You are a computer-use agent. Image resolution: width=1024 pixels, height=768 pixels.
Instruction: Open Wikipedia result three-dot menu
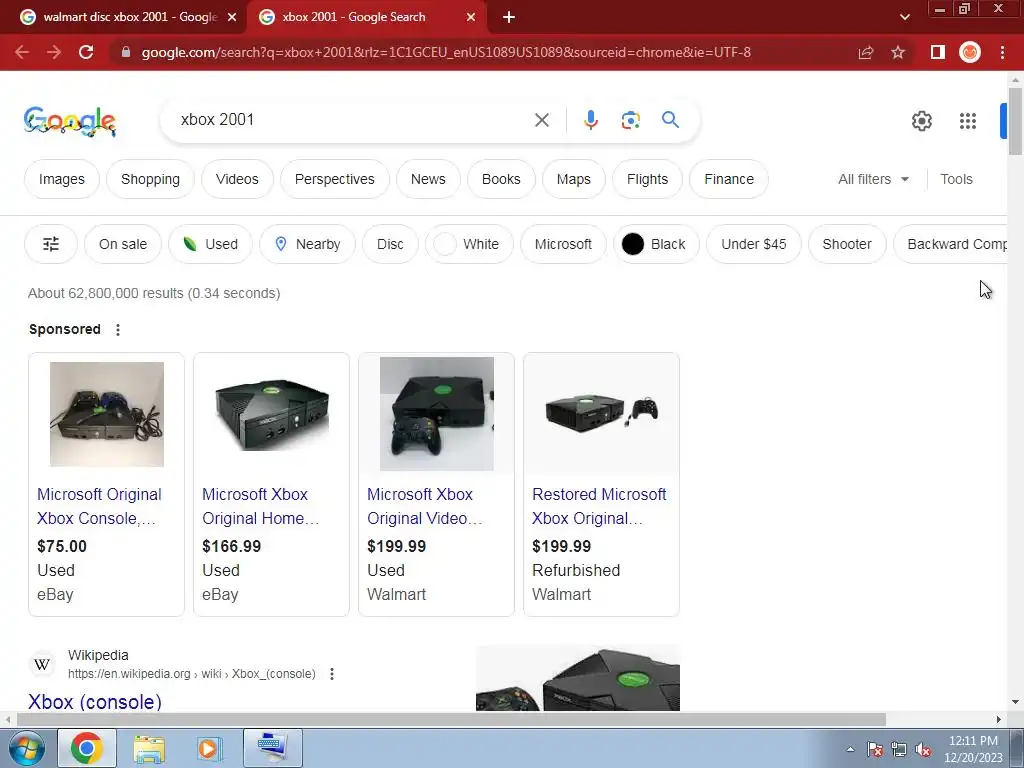point(332,674)
